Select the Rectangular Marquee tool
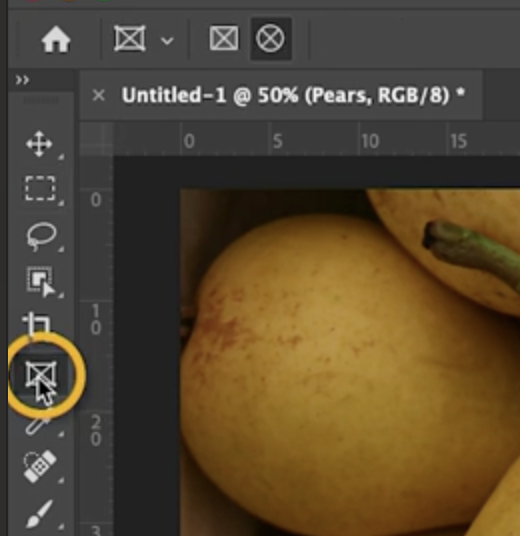Viewport: 520px width, 536px height. [40, 188]
